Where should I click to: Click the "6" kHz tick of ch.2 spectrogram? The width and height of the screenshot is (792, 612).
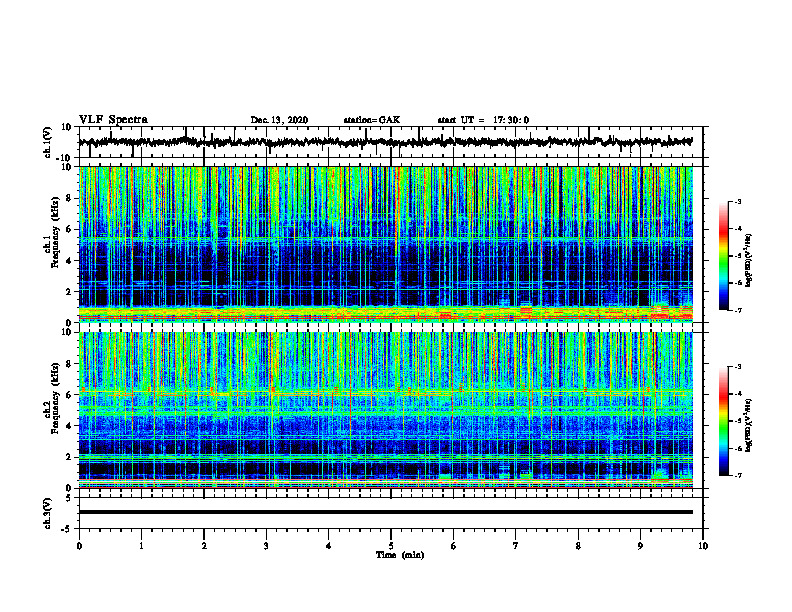70,395
